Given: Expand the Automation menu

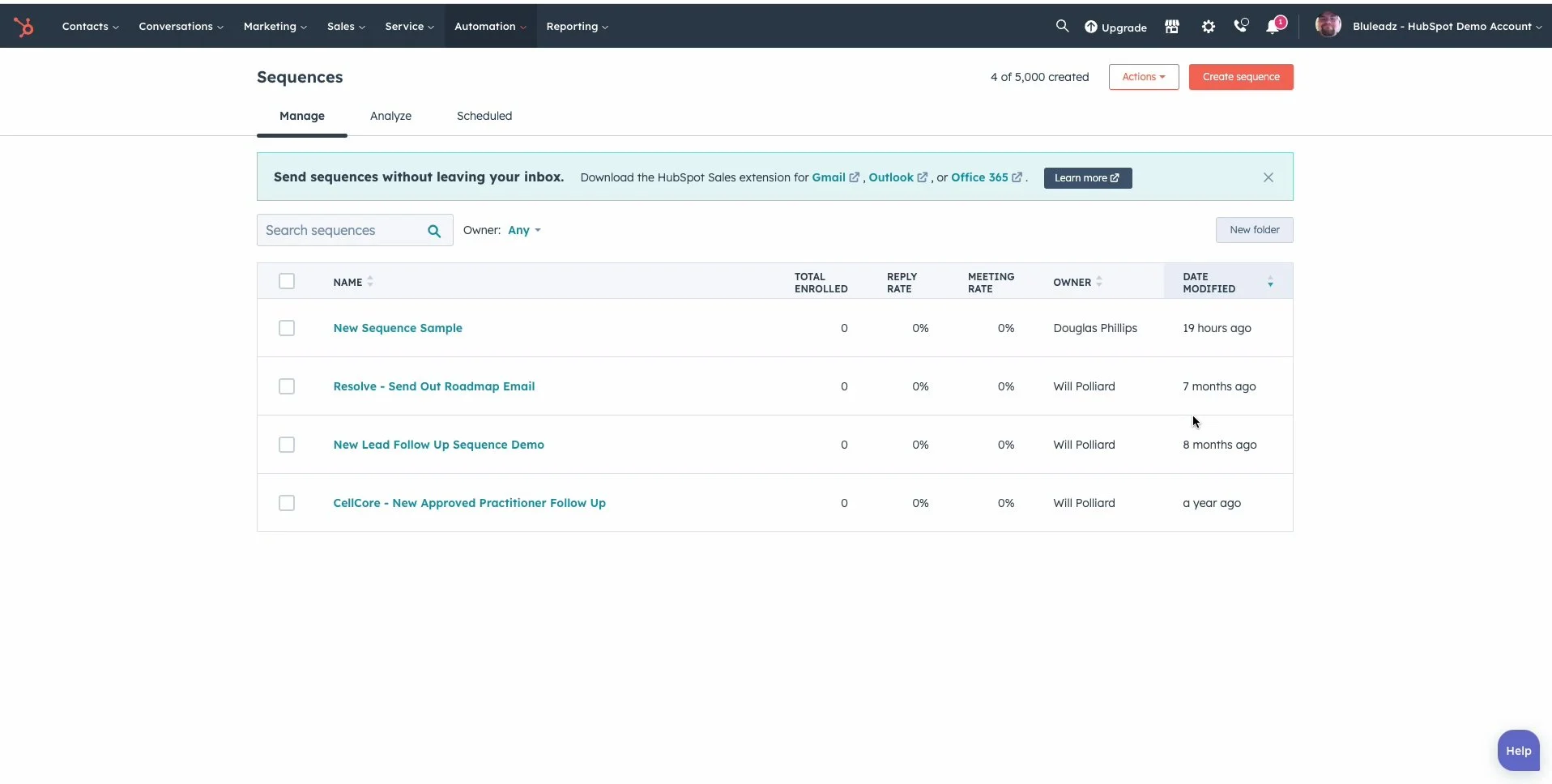Looking at the screenshot, I should (490, 26).
